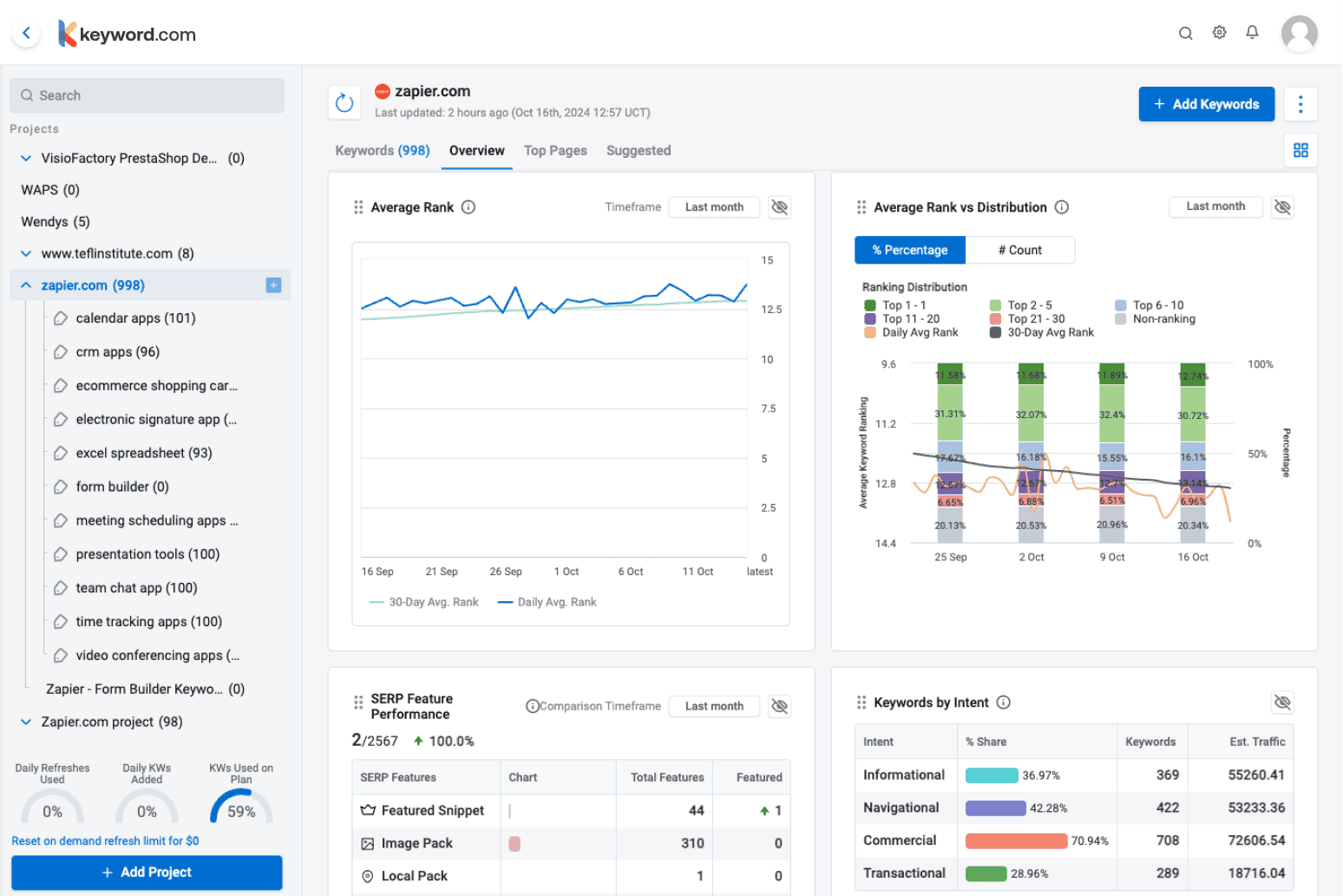Open user profile avatar menu
Viewport: 1343px width, 896px height.
(x=1299, y=33)
